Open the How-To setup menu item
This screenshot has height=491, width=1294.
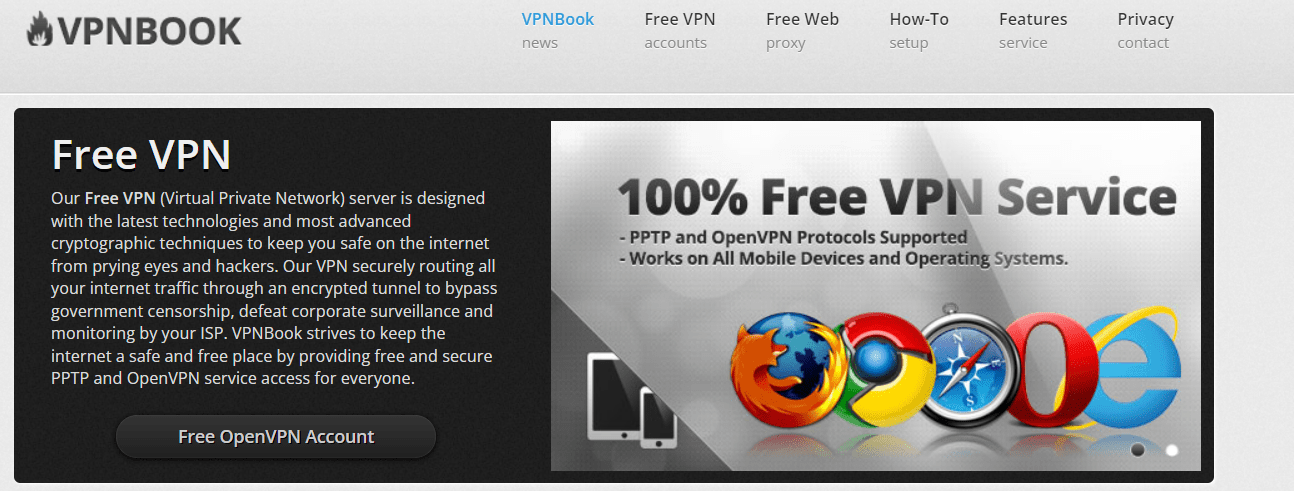click(x=919, y=30)
